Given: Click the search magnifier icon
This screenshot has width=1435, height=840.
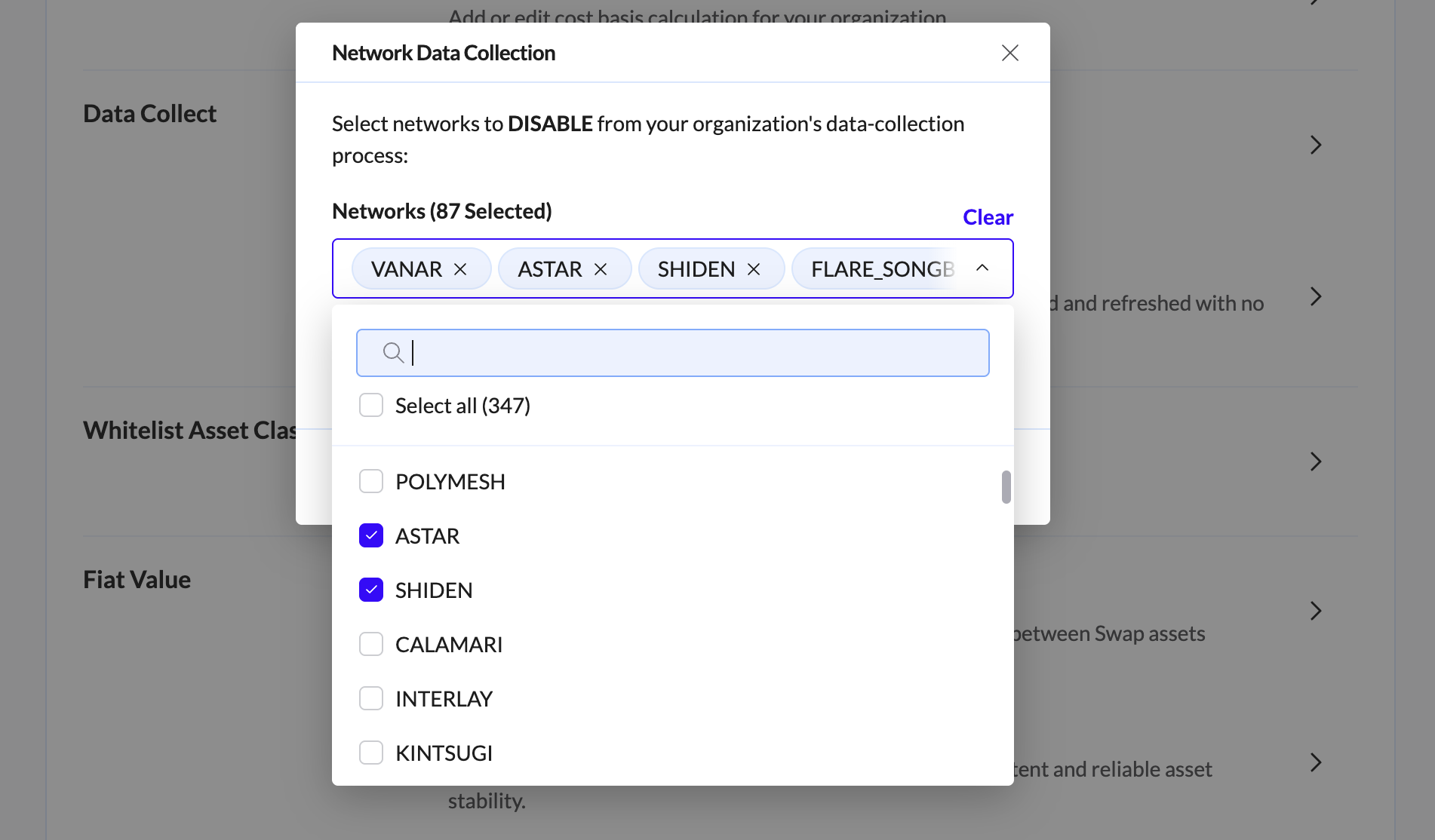Looking at the screenshot, I should [392, 352].
